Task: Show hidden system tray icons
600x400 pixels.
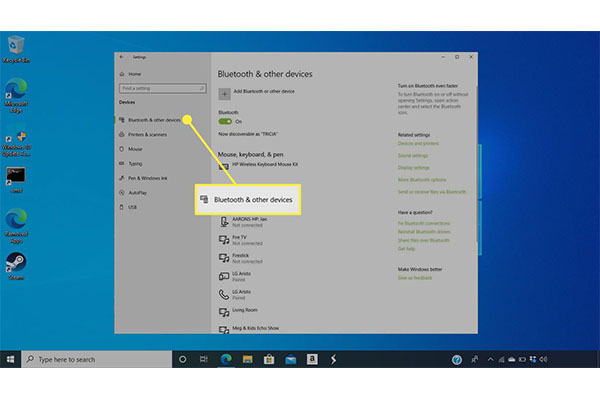Action: [491, 359]
